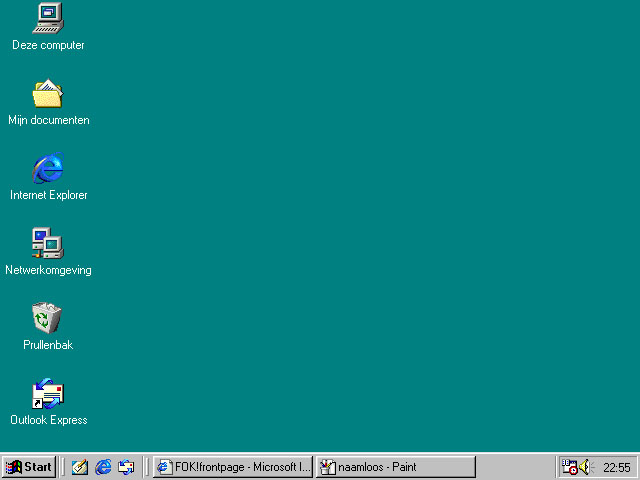Open the volume speaker tray icon
640x480 pixels.
click(587, 467)
